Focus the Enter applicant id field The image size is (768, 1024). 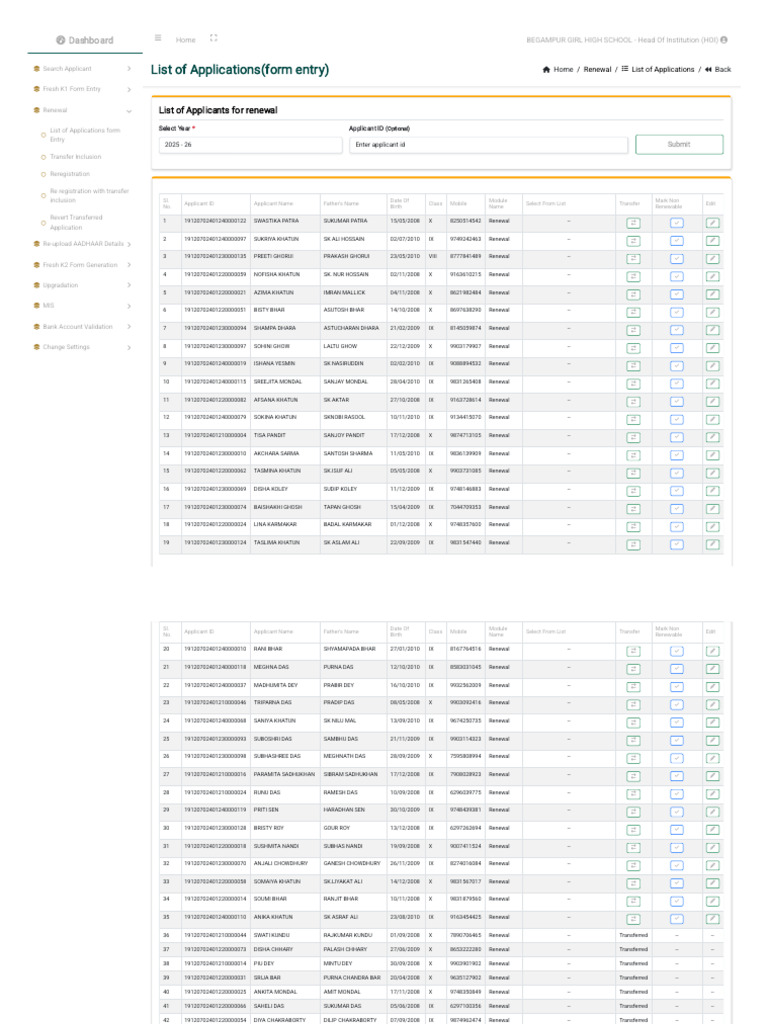pos(488,144)
